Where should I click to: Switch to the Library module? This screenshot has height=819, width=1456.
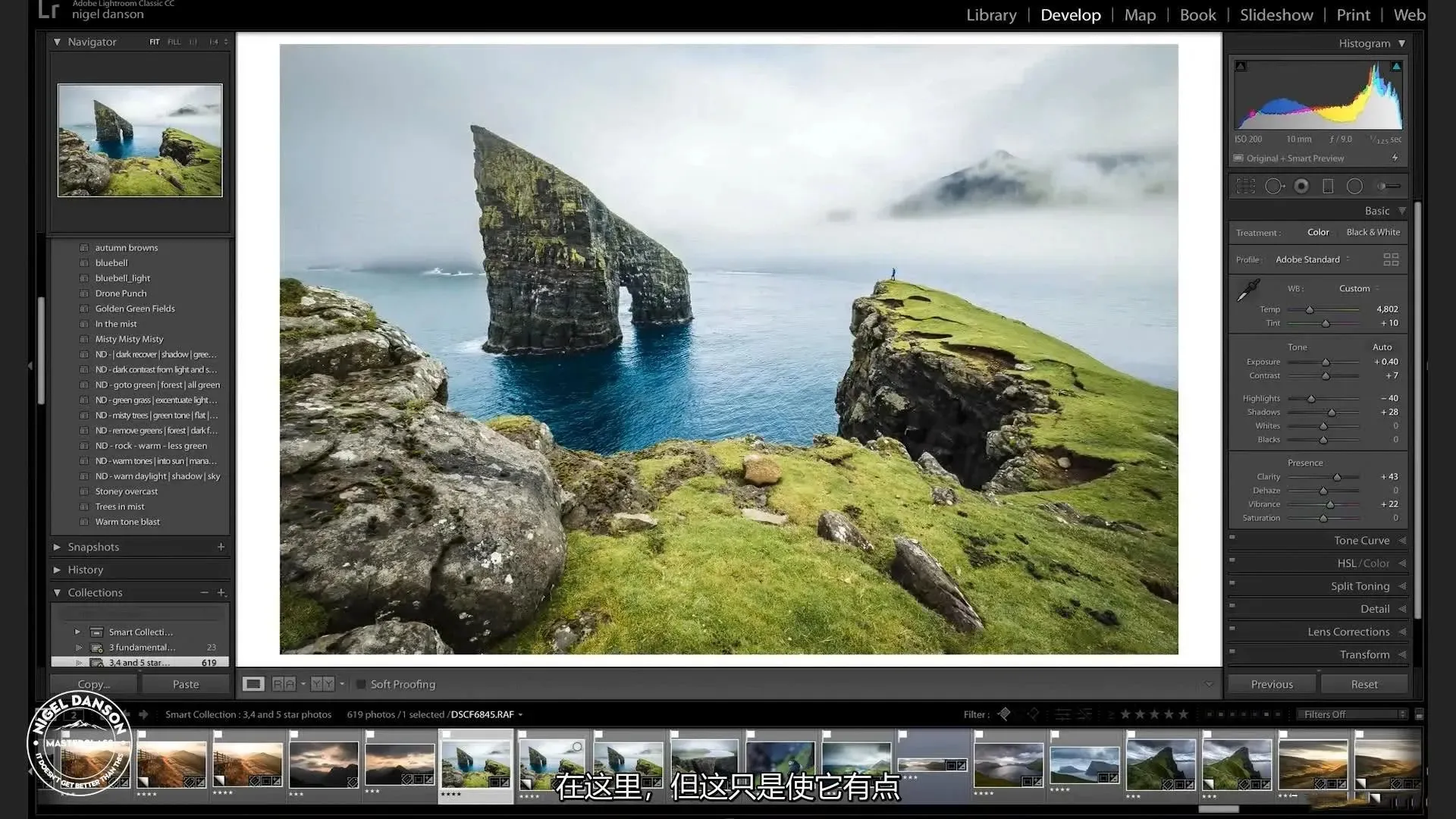point(990,15)
